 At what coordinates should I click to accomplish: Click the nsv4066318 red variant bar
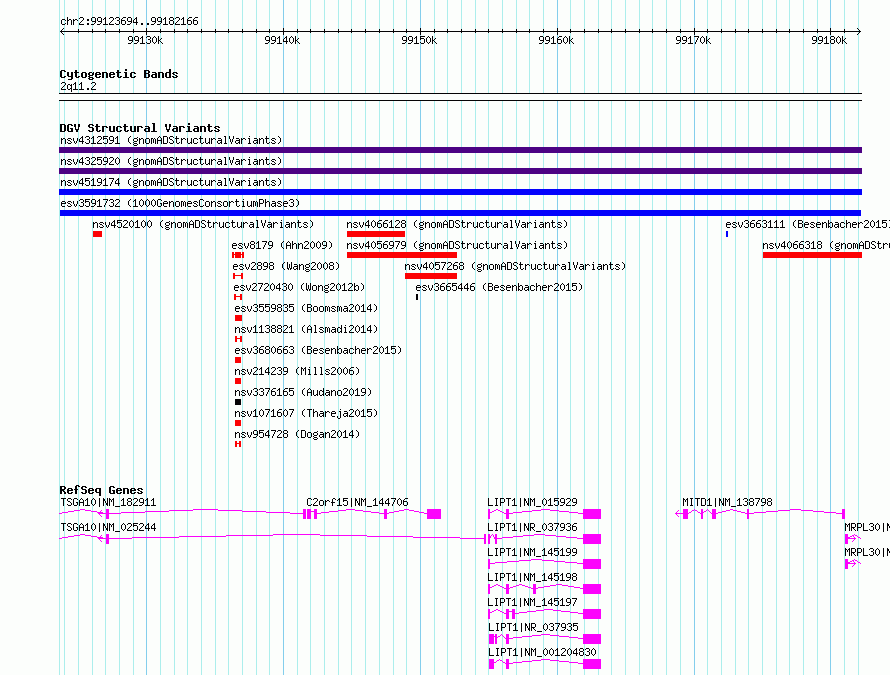click(x=812, y=255)
